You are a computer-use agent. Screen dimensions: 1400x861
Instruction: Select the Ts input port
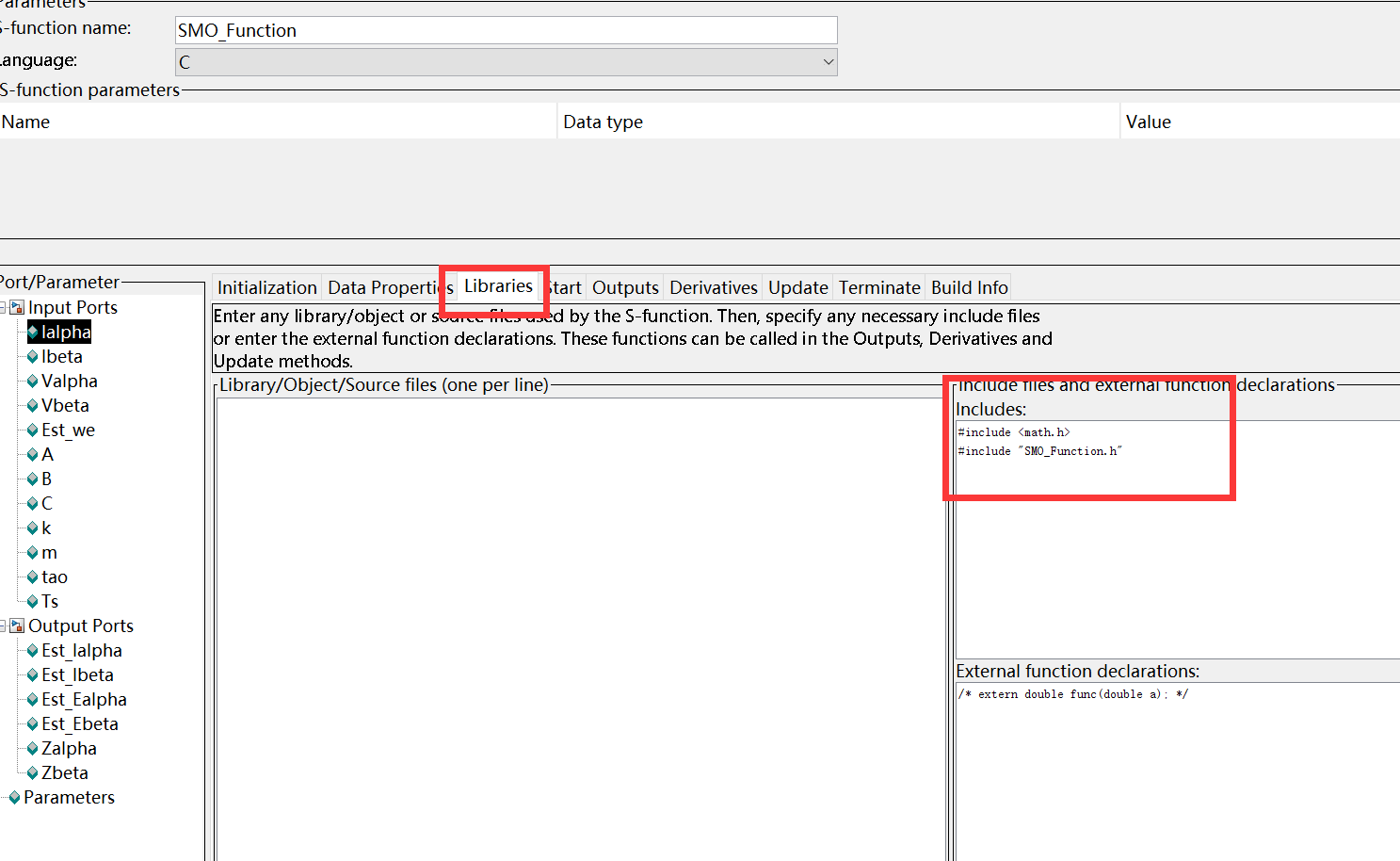coord(50,602)
